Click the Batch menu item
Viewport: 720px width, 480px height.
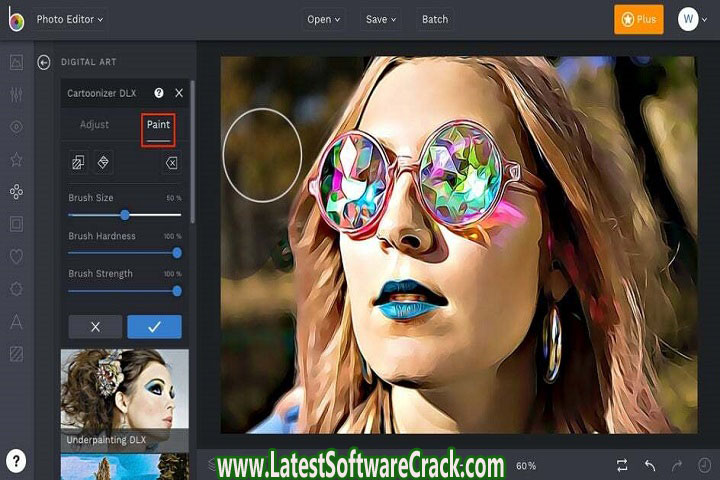[x=435, y=19]
